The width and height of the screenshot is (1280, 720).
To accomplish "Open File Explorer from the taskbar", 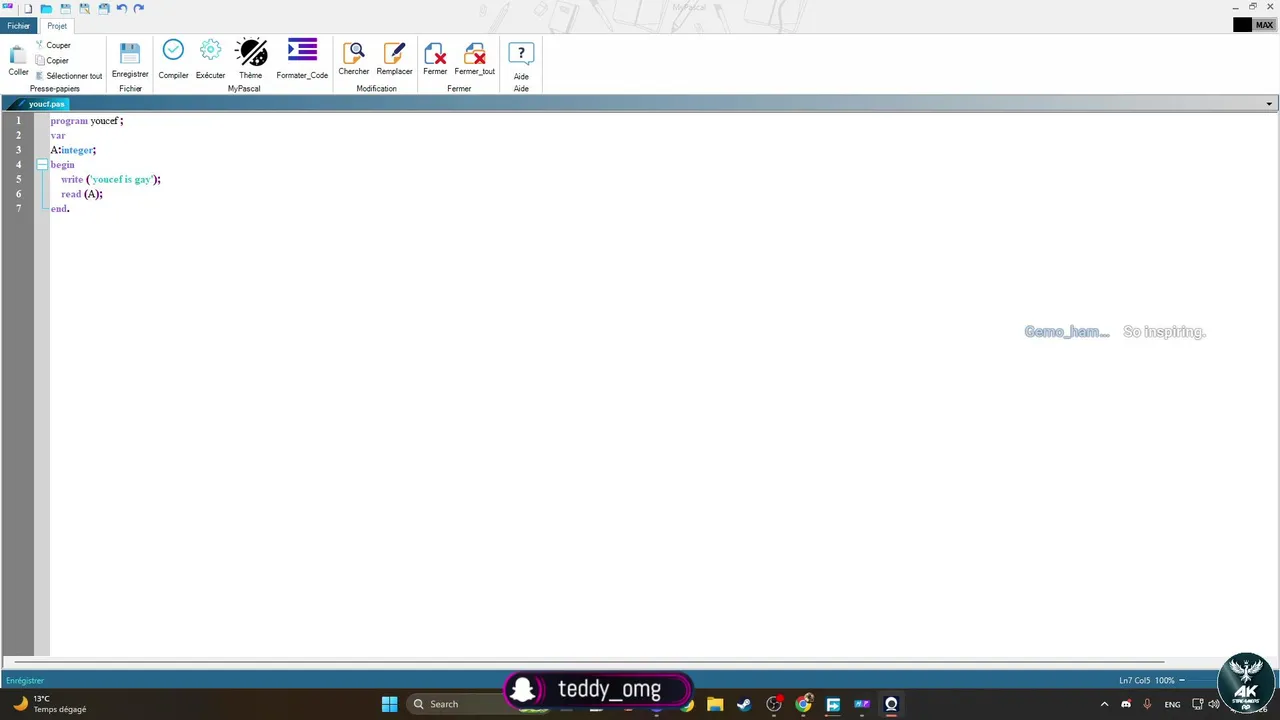I will (x=715, y=704).
